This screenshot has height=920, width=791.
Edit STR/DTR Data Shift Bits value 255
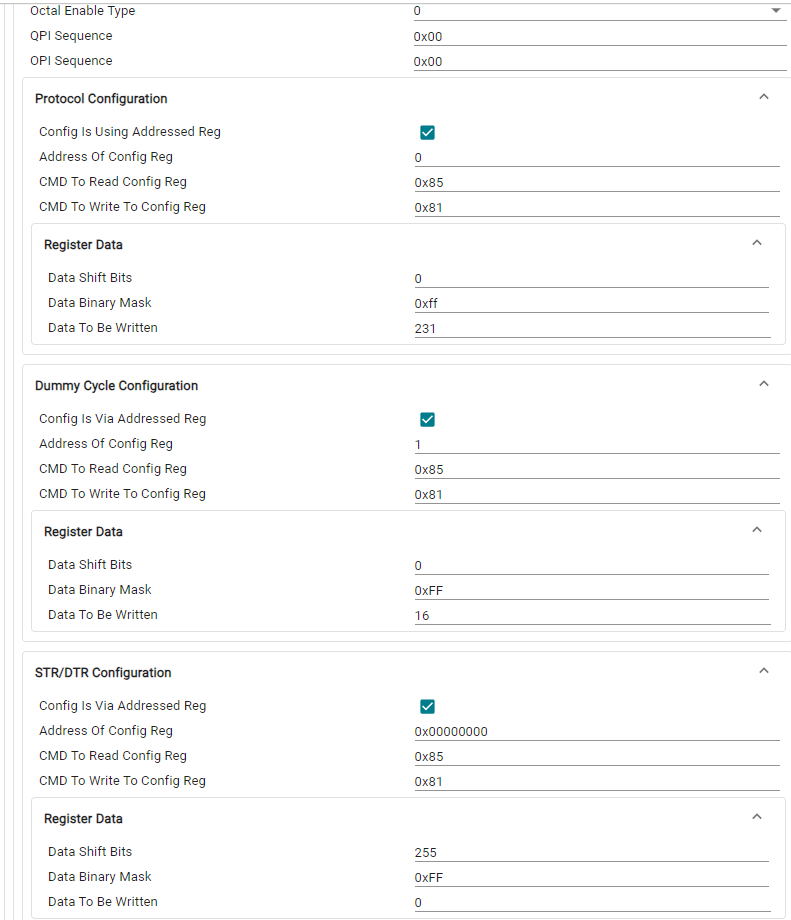point(591,853)
